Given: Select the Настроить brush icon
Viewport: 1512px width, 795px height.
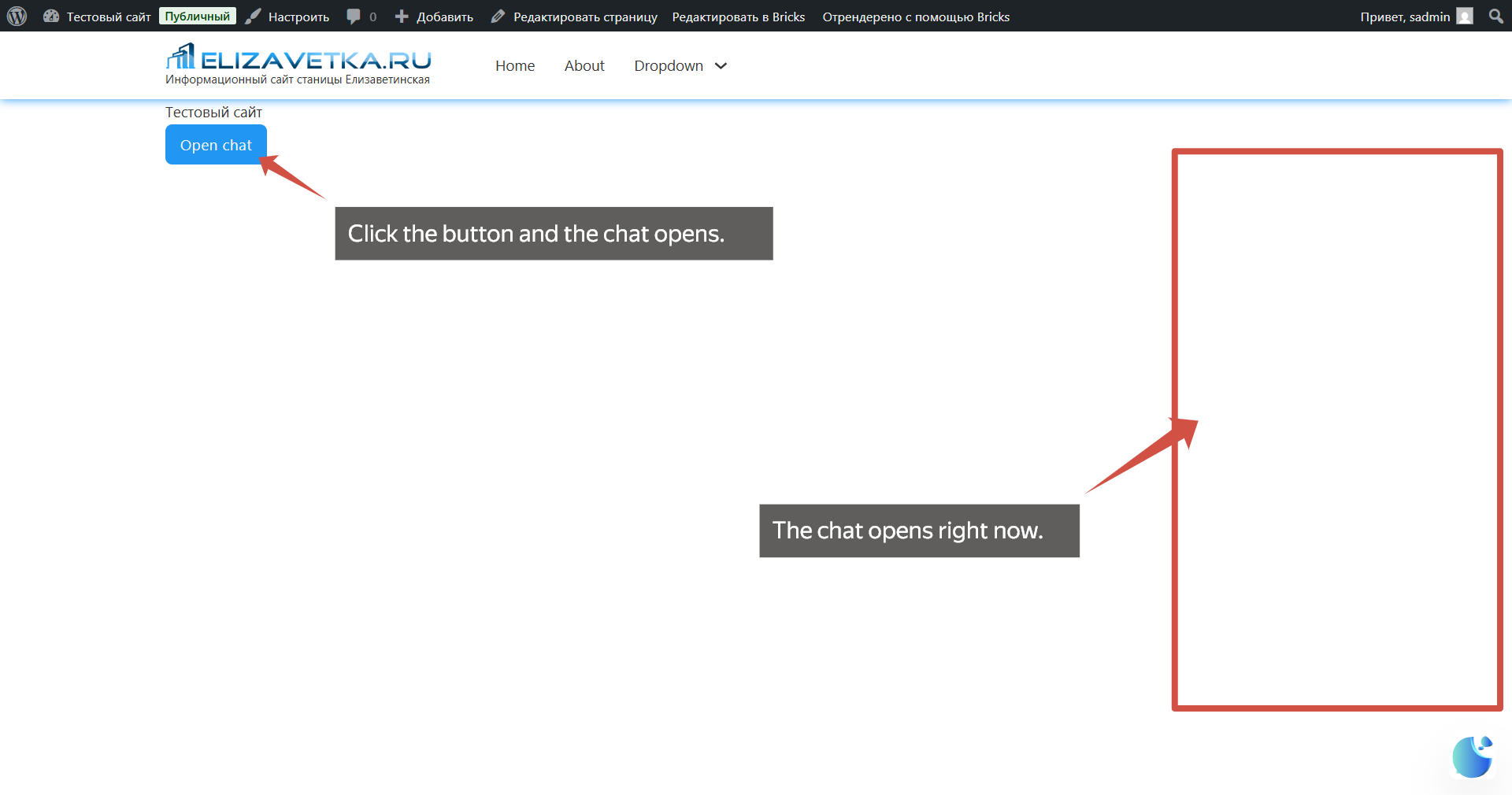Looking at the screenshot, I should point(253,16).
